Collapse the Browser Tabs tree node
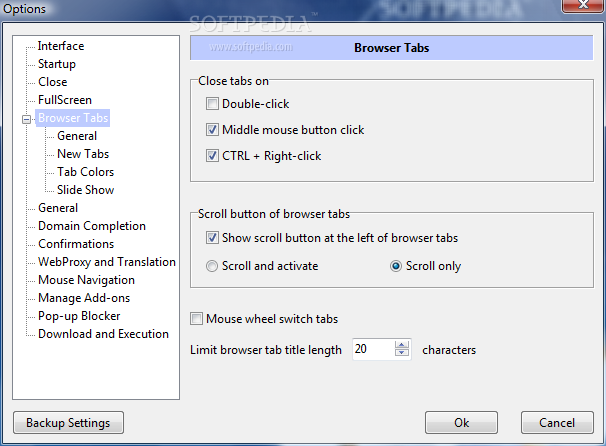The width and height of the screenshot is (606, 446). (26, 119)
